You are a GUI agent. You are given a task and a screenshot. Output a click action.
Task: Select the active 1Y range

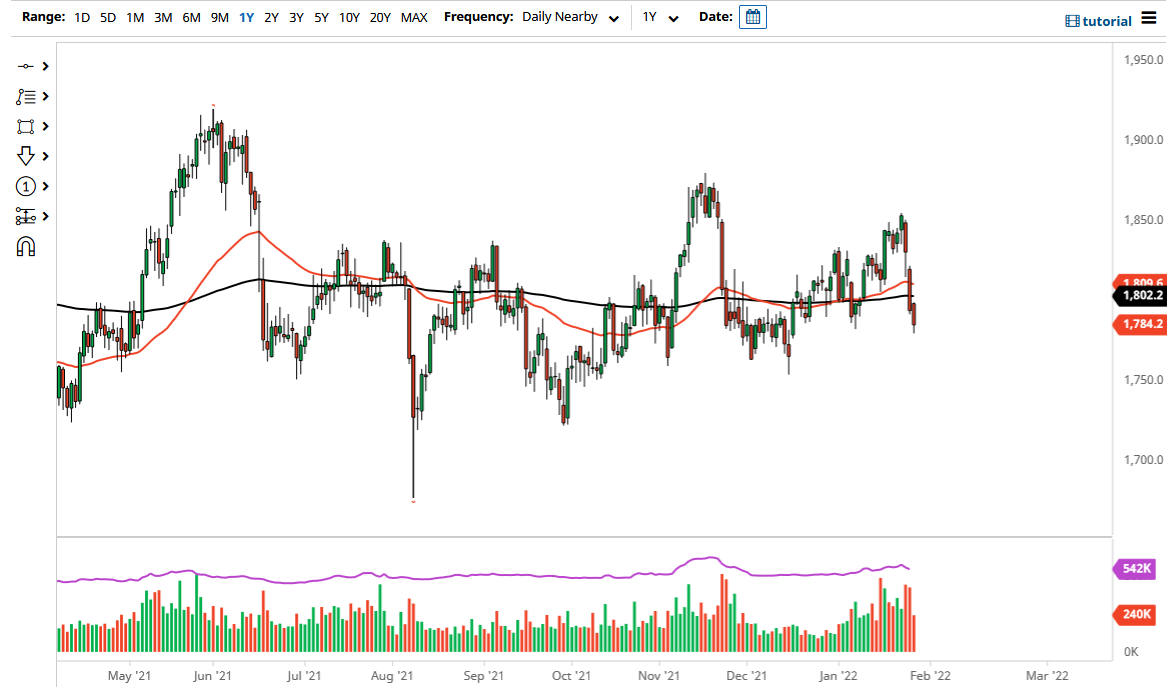coord(246,17)
